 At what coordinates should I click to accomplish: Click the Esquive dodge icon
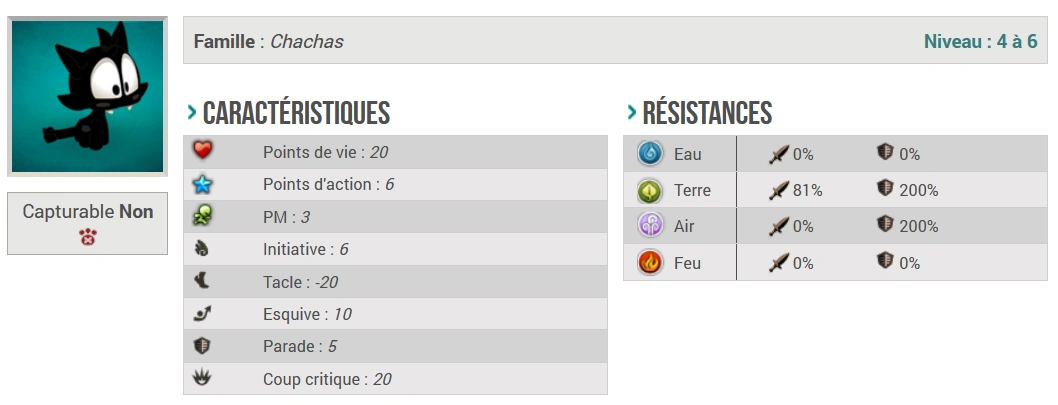(203, 314)
